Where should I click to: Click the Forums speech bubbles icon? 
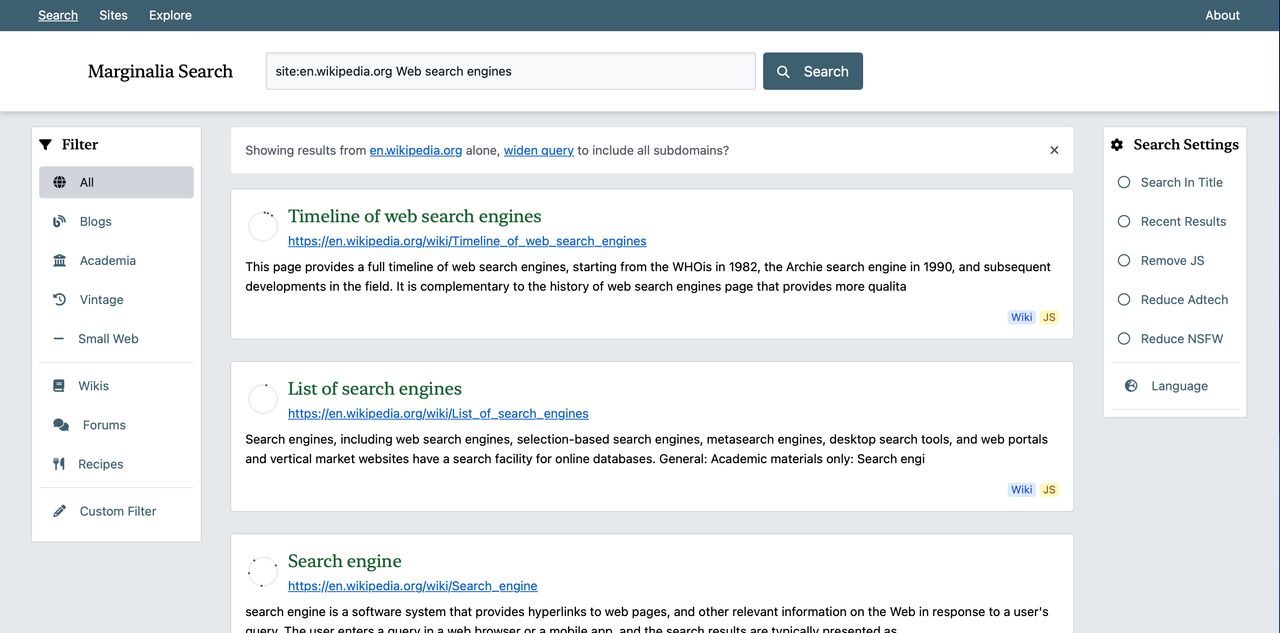(x=61, y=425)
